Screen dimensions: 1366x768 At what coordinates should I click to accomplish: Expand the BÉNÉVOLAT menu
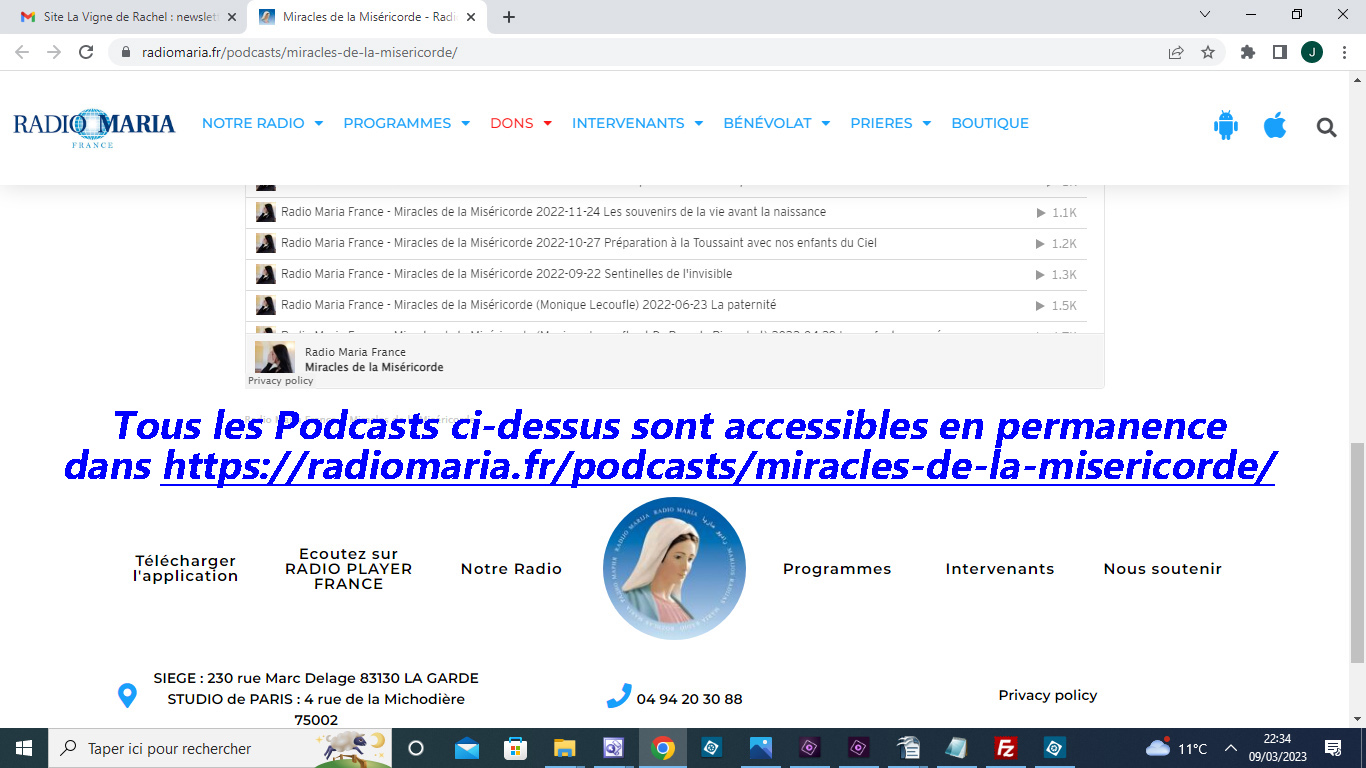[x=777, y=123]
